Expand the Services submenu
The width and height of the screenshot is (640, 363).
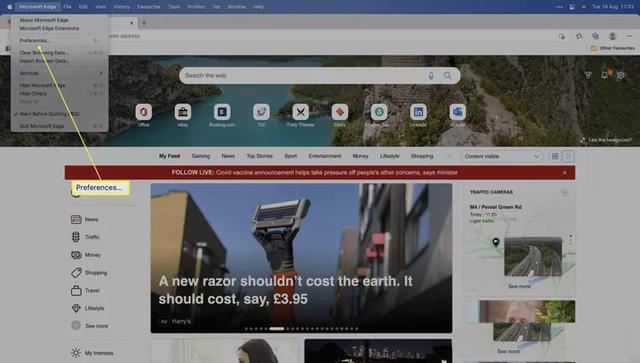coord(60,73)
